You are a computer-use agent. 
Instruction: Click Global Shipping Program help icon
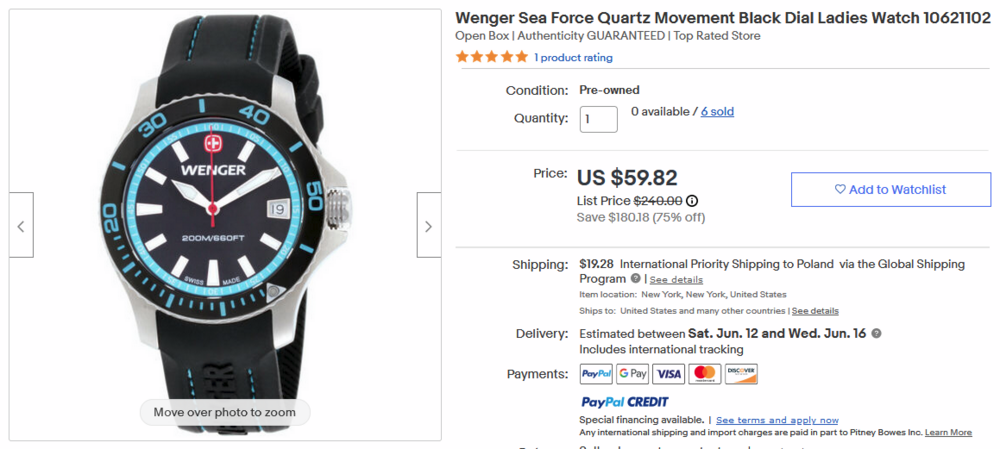636,279
